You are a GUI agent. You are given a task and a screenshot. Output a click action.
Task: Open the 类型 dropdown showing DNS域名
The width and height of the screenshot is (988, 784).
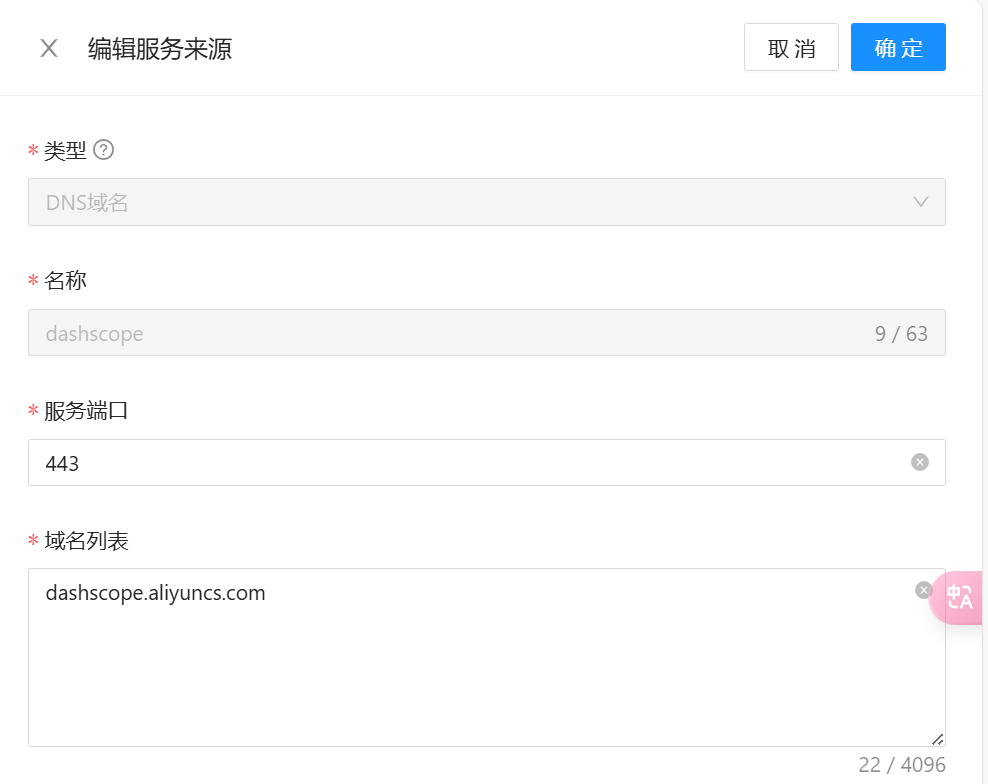470,202
